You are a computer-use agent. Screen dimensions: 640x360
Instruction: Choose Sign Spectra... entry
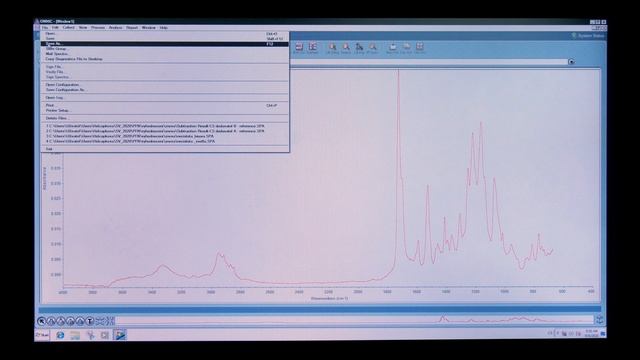[164, 77]
